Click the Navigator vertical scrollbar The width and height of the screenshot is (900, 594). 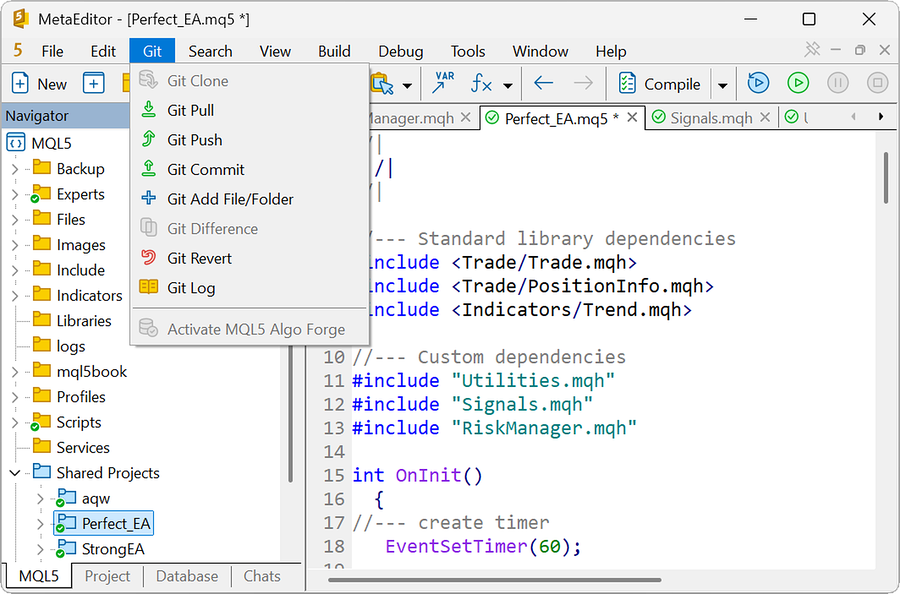pyautogui.click(x=290, y=413)
